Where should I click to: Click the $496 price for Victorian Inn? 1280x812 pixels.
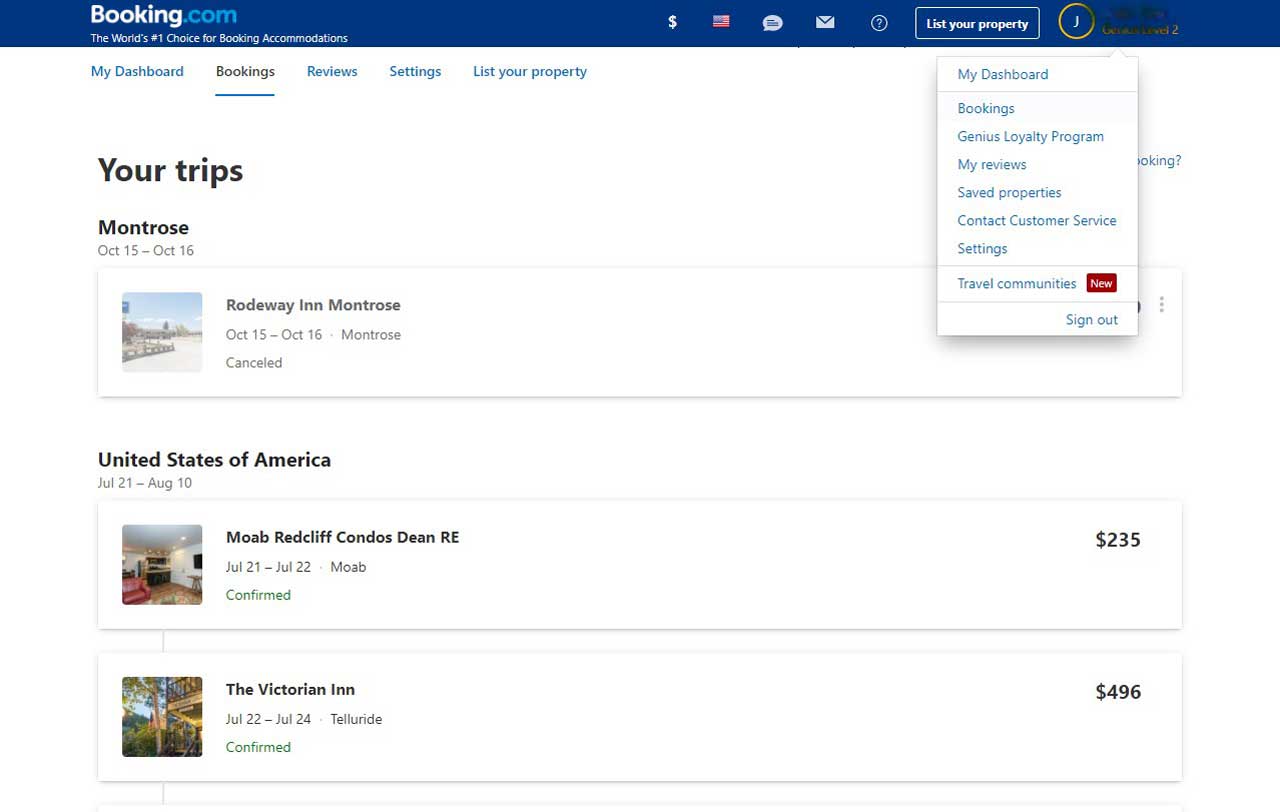(1118, 692)
